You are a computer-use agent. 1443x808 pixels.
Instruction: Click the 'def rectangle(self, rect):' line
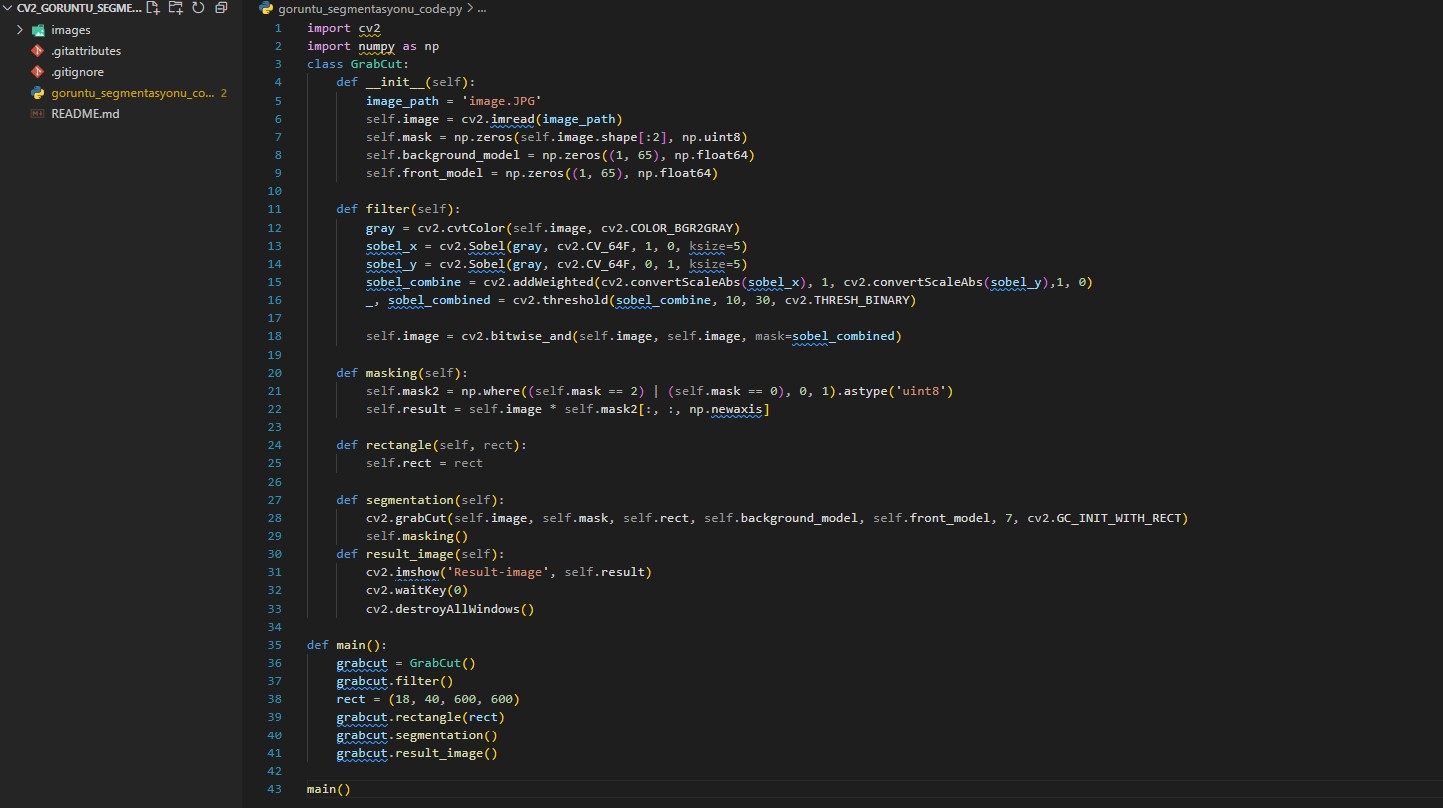coord(432,445)
